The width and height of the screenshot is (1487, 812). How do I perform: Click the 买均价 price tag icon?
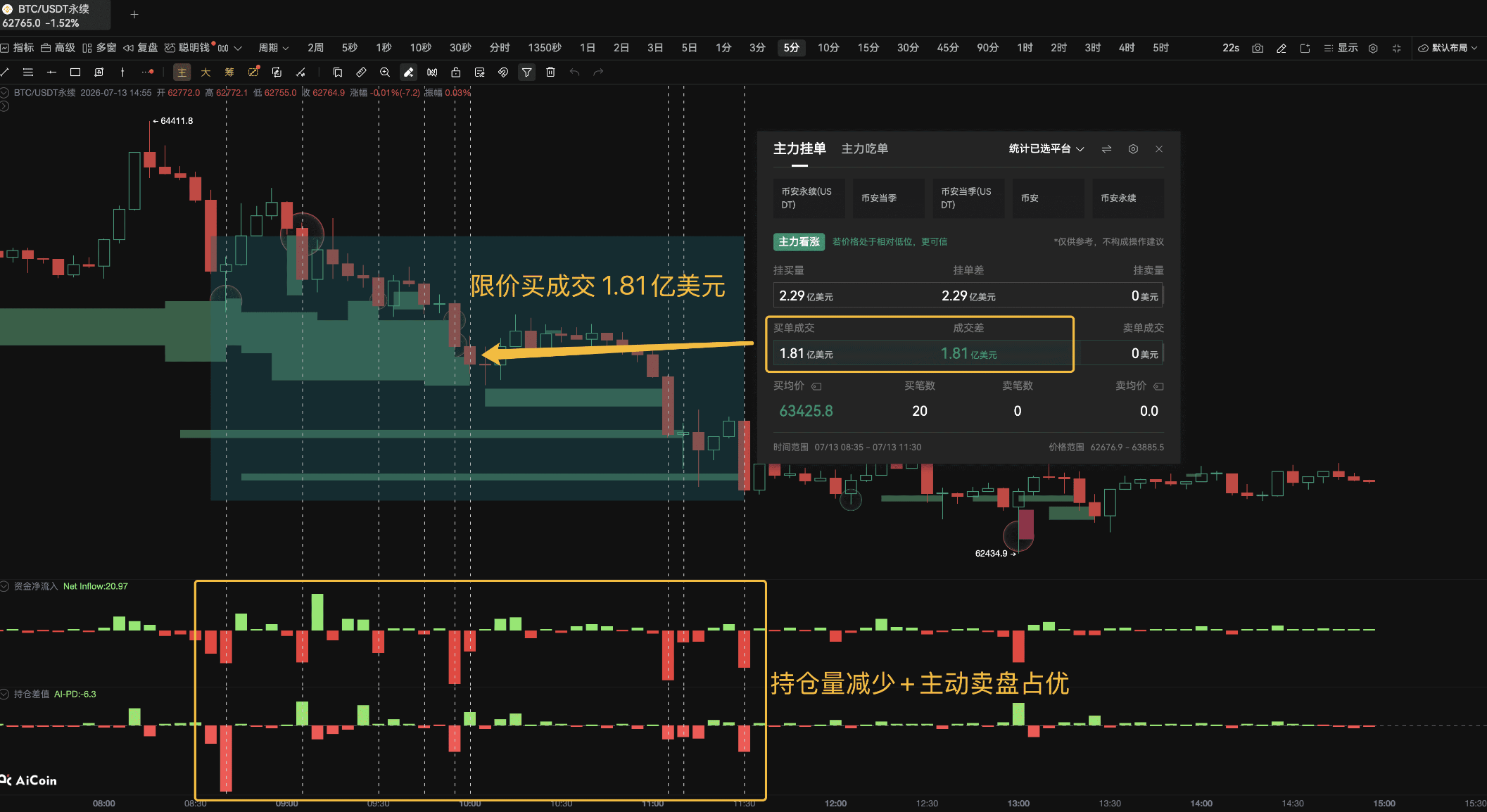(816, 386)
